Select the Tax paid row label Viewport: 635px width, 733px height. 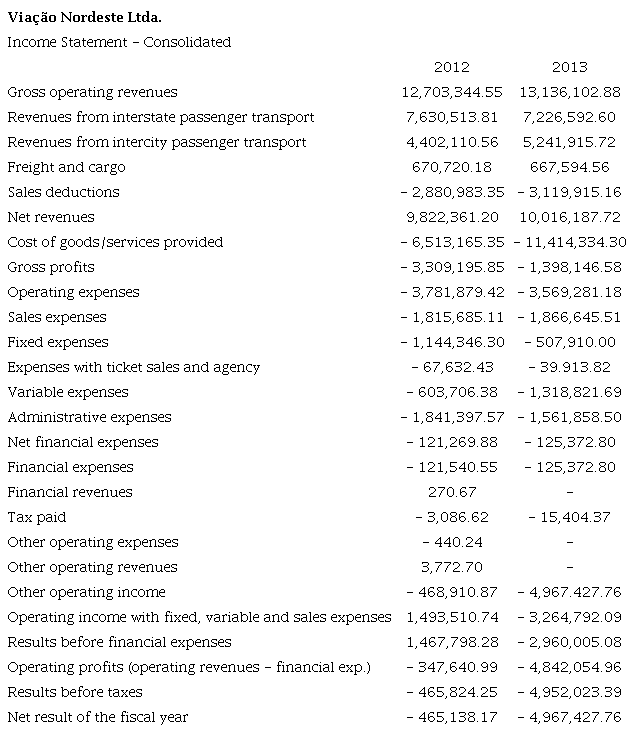pyautogui.click(x=36, y=517)
